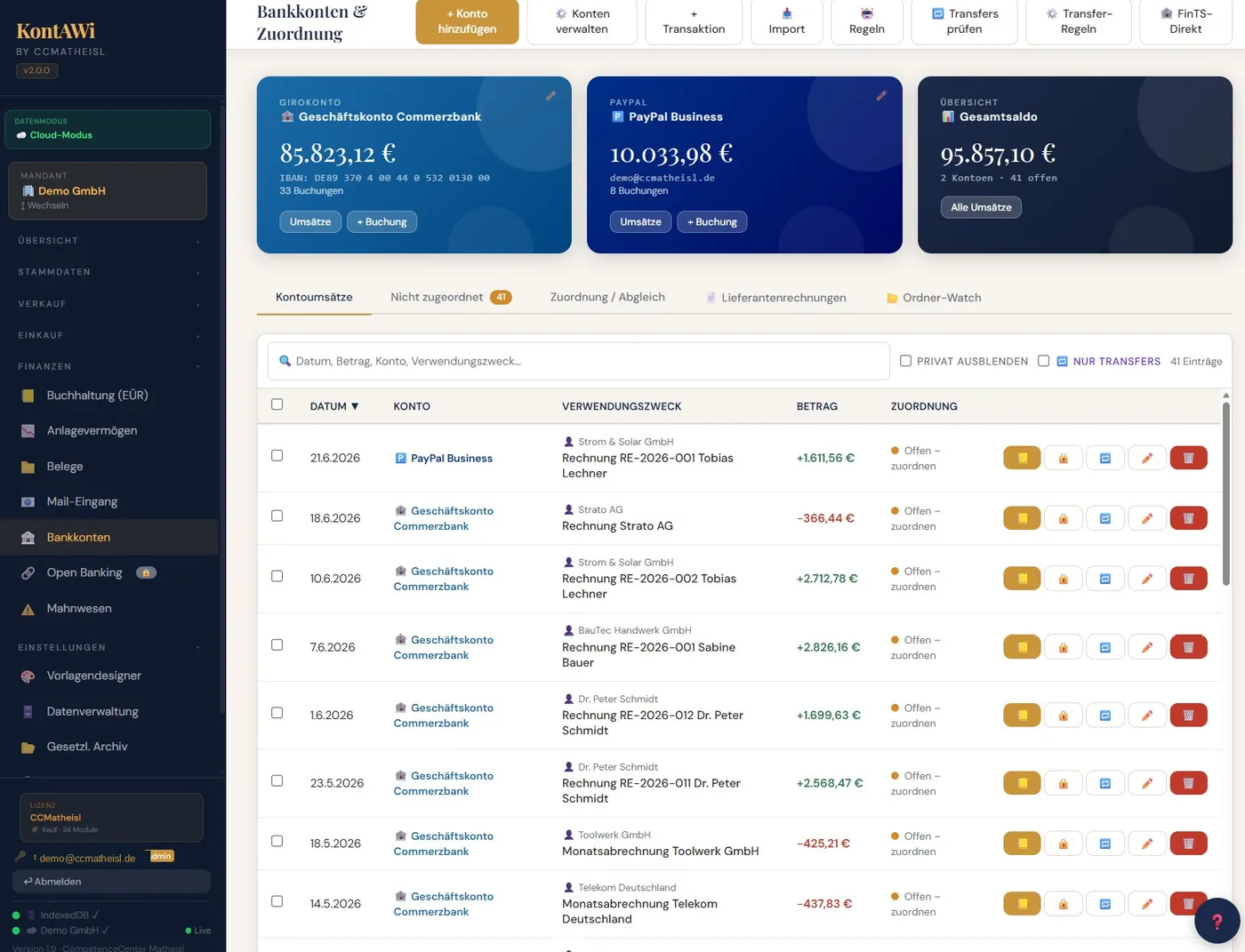Click PayPal Business account link in table
Image resolution: width=1245 pixels, height=952 pixels.
(x=444, y=458)
